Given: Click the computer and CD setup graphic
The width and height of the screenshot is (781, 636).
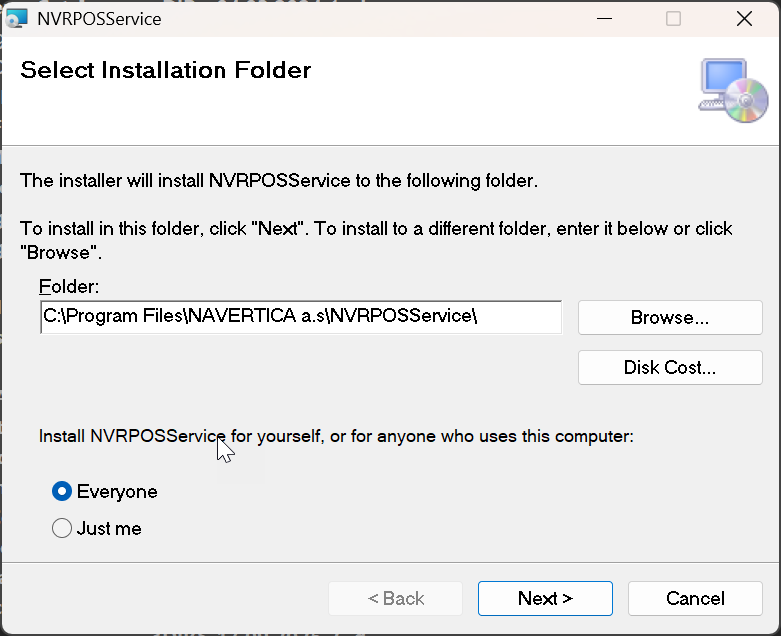Looking at the screenshot, I should (x=733, y=91).
